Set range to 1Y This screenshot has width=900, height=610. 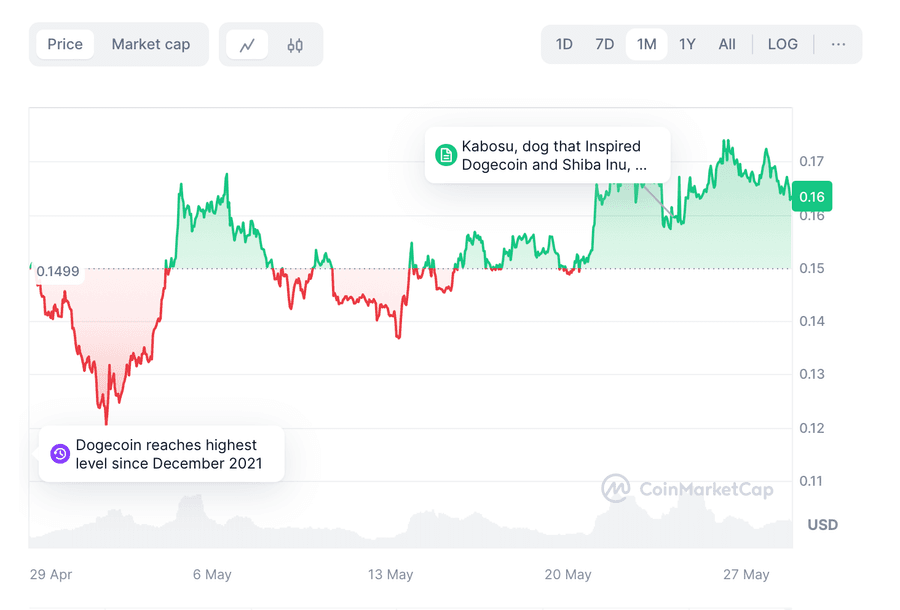687,44
